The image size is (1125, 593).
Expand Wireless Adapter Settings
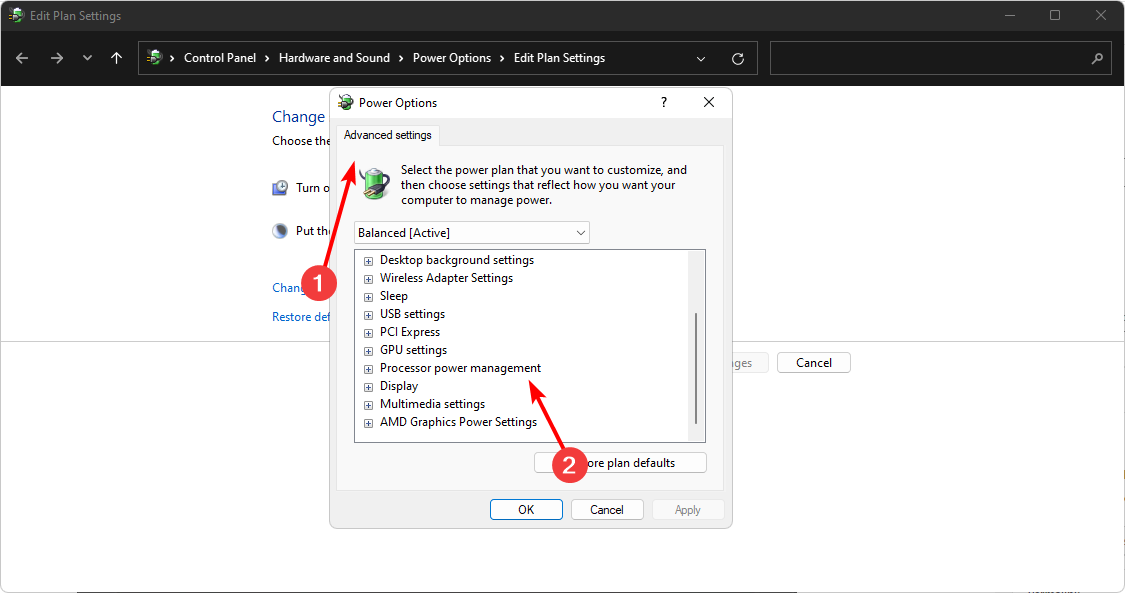pyautogui.click(x=368, y=279)
